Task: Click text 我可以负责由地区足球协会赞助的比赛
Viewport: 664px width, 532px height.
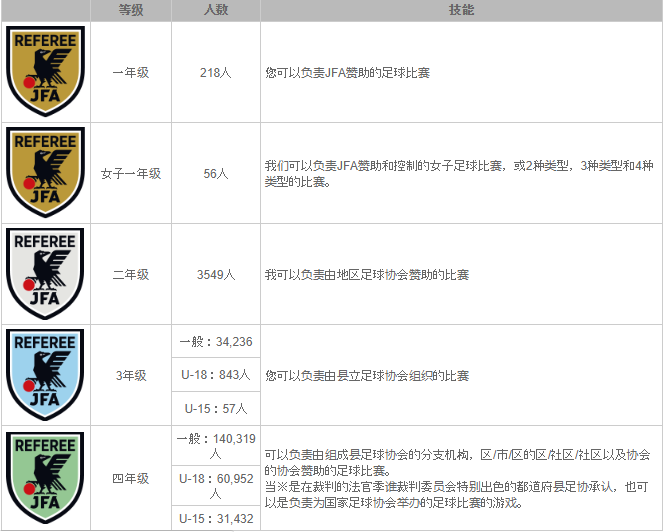Action: pos(367,275)
